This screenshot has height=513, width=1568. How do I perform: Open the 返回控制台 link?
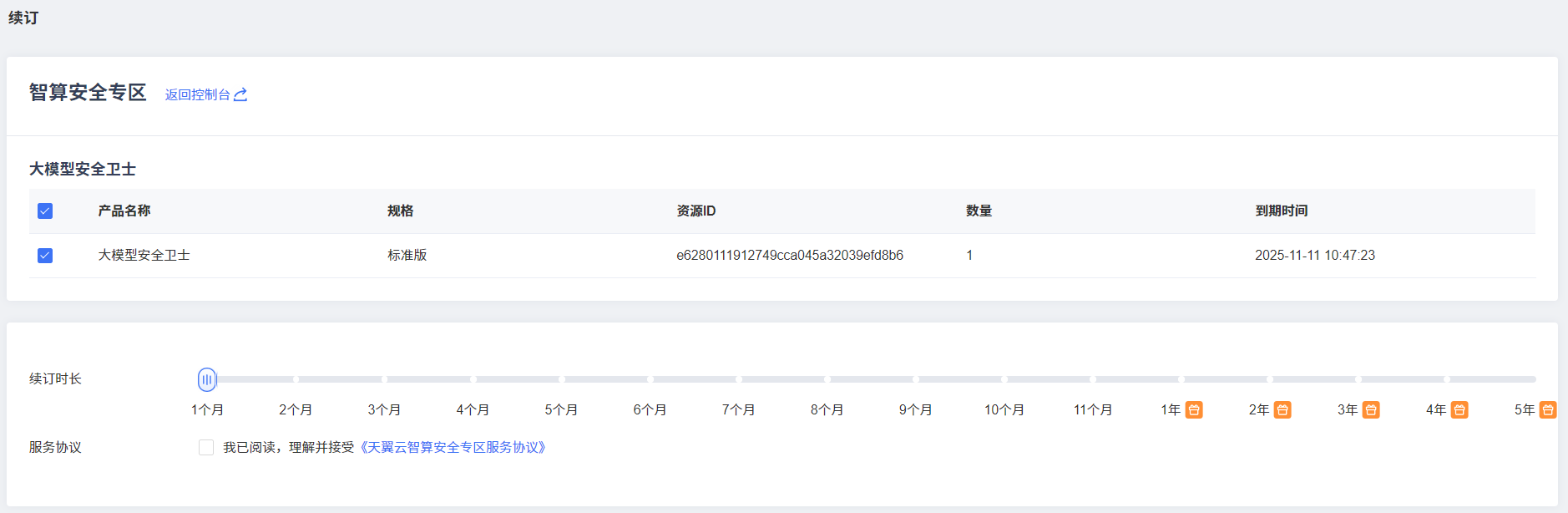coord(197,94)
